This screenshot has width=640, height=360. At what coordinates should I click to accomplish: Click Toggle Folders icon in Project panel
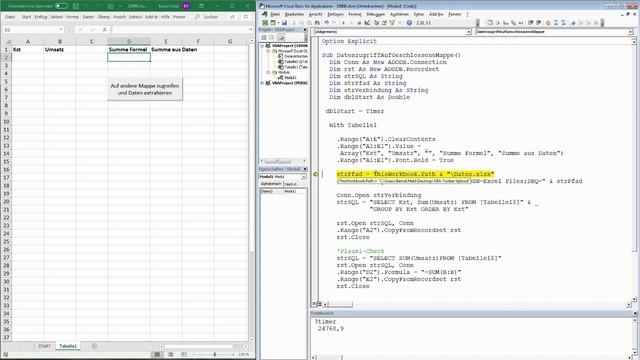pyautogui.click(x=281, y=38)
